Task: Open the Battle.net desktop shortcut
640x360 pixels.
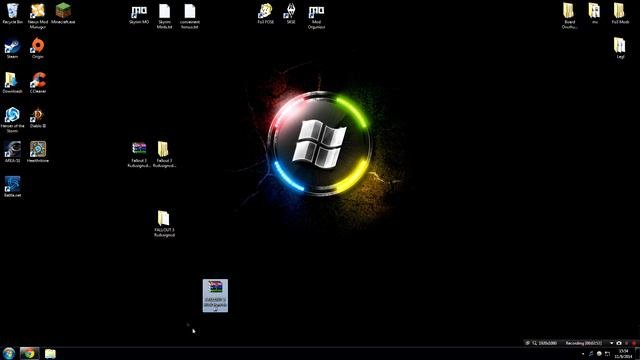Action: tap(12, 187)
